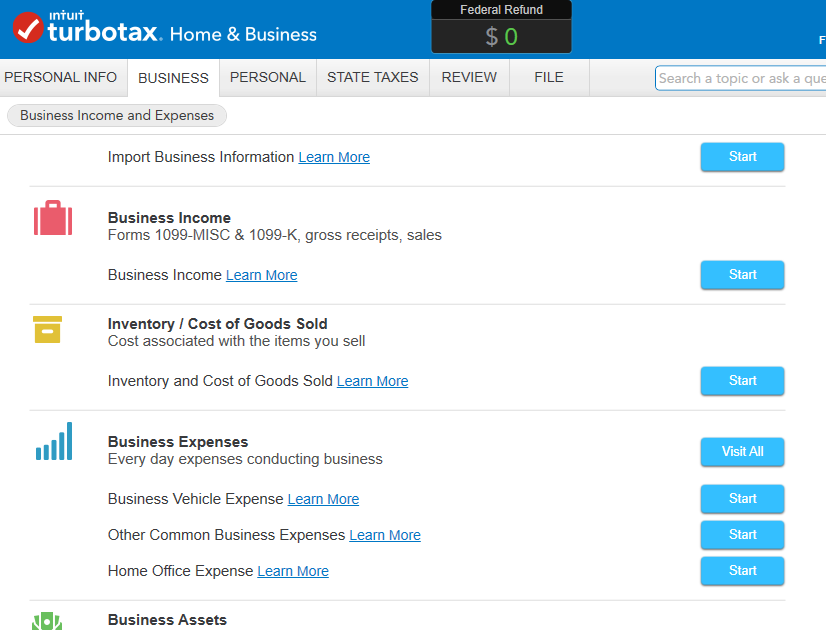Viewport: 826px width, 630px height.
Task: Click the yellow Inventory box icon
Action: [47, 329]
